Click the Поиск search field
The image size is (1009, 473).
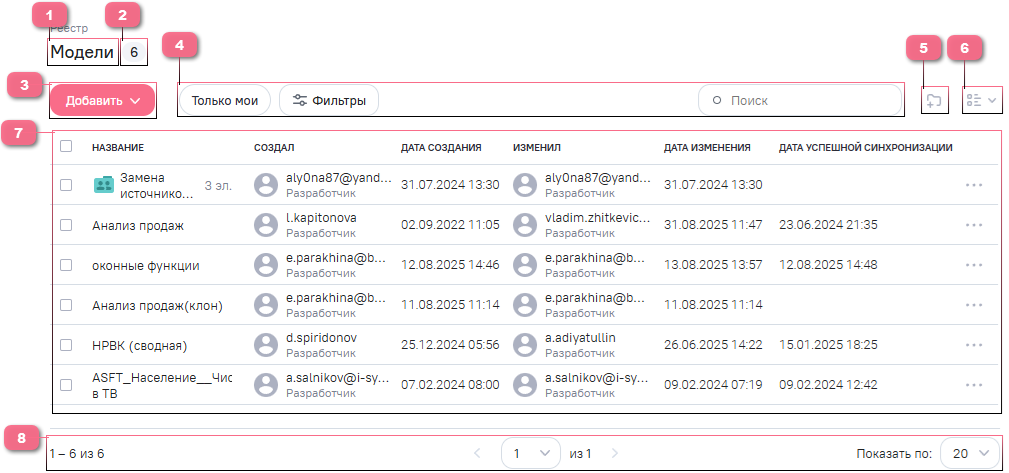point(800,100)
